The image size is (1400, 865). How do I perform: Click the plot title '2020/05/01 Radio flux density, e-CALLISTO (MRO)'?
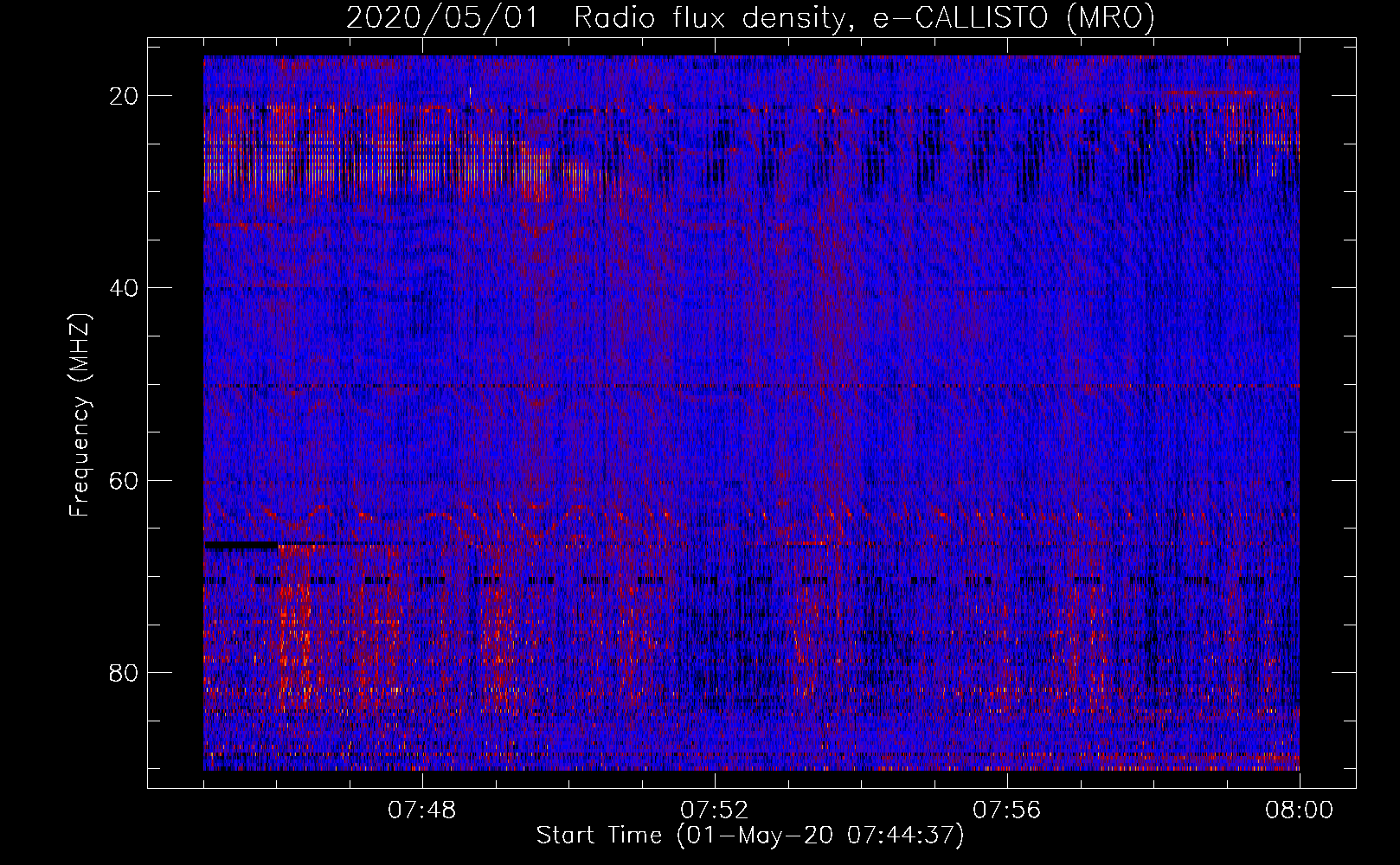(750, 18)
